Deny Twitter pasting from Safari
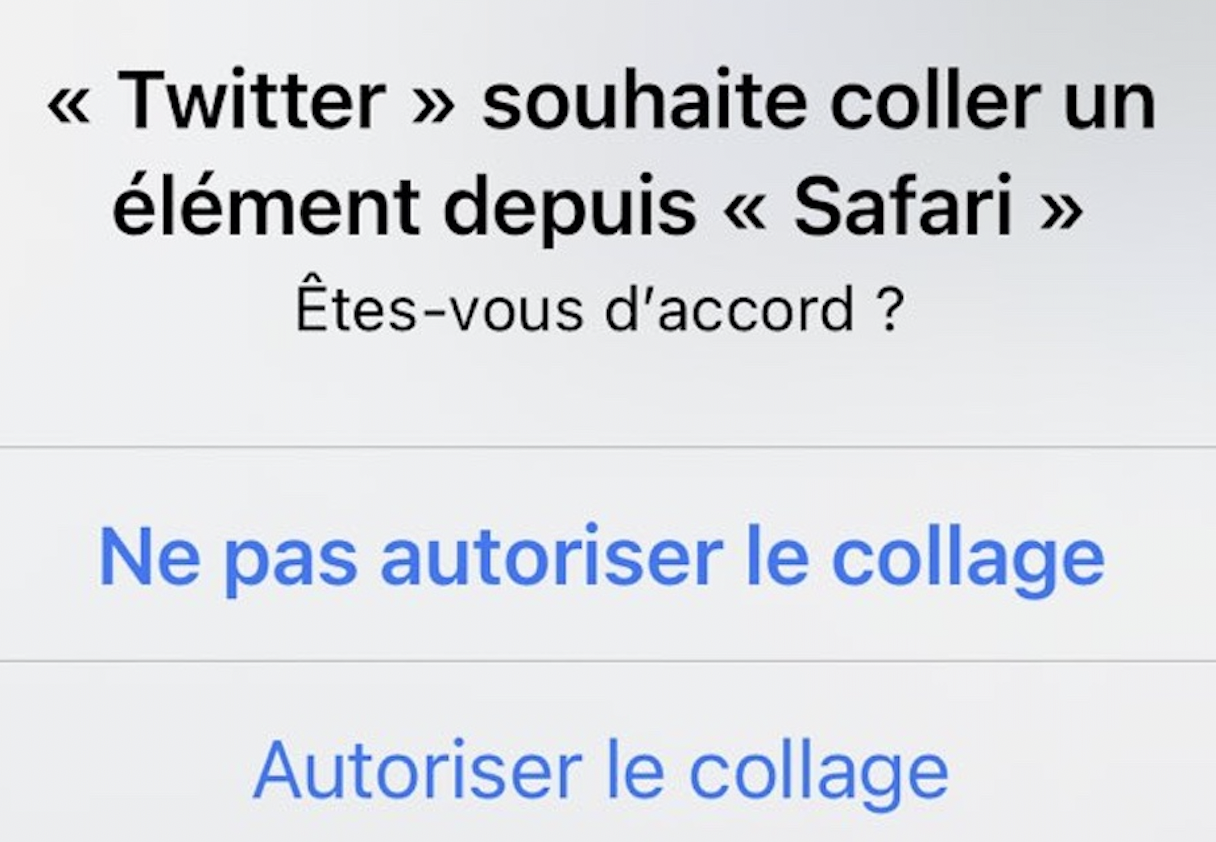 pyautogui.click(x=602, y=558)
